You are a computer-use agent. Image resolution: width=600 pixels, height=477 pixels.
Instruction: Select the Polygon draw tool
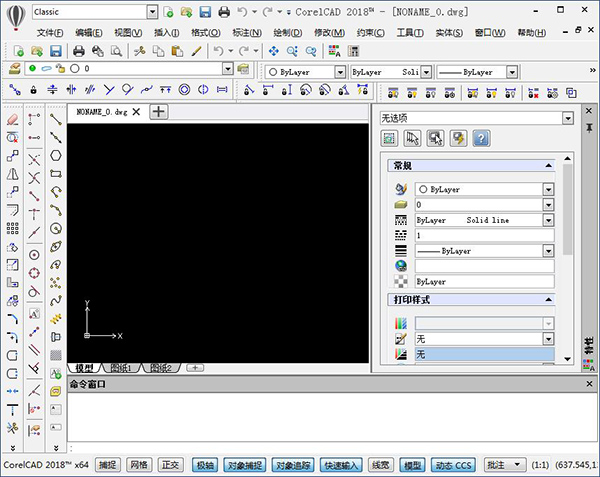[56, 156]
